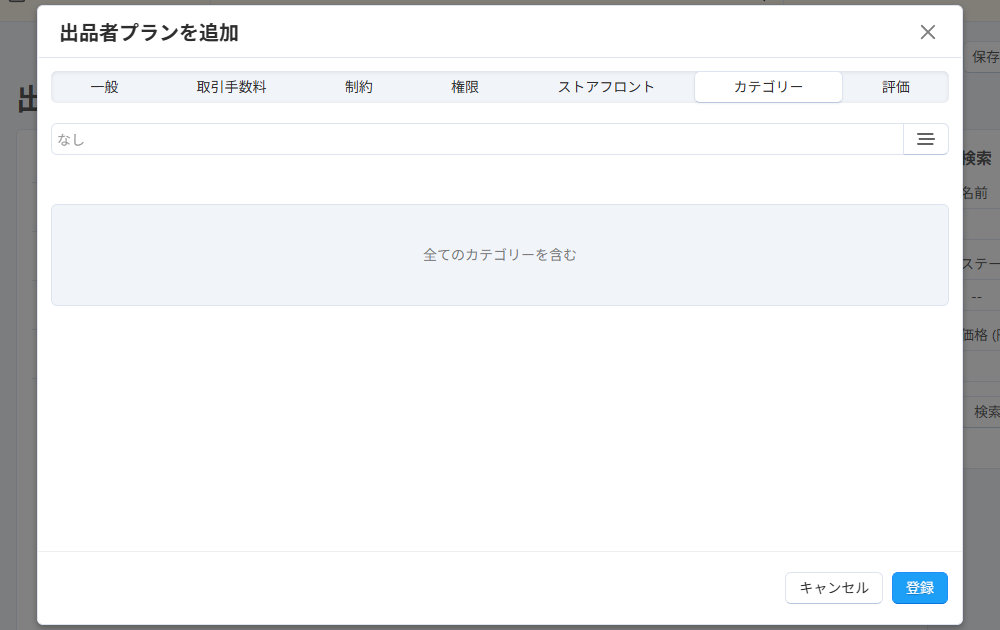Focus the なし category input field
The width and height of the screenshot is (1000, 630).
point(477,139)
